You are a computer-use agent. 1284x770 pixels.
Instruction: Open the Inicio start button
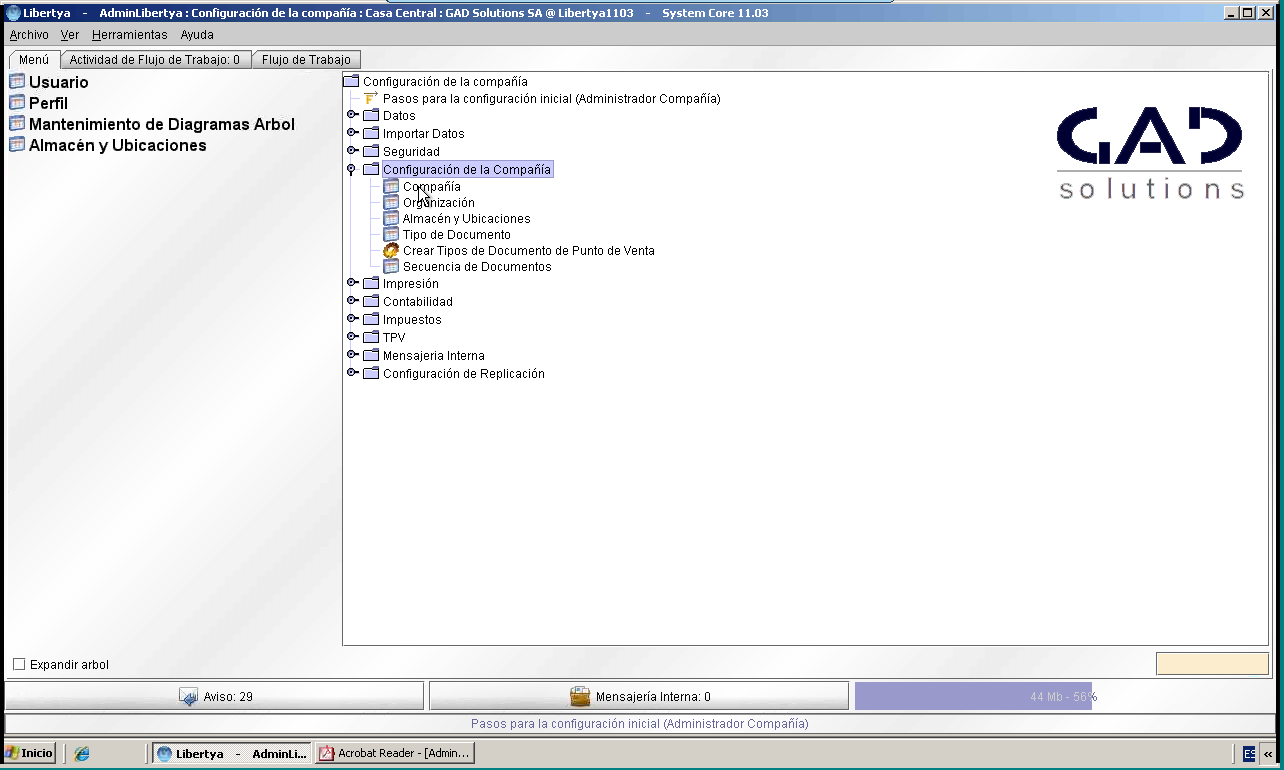tap(30, 753)
